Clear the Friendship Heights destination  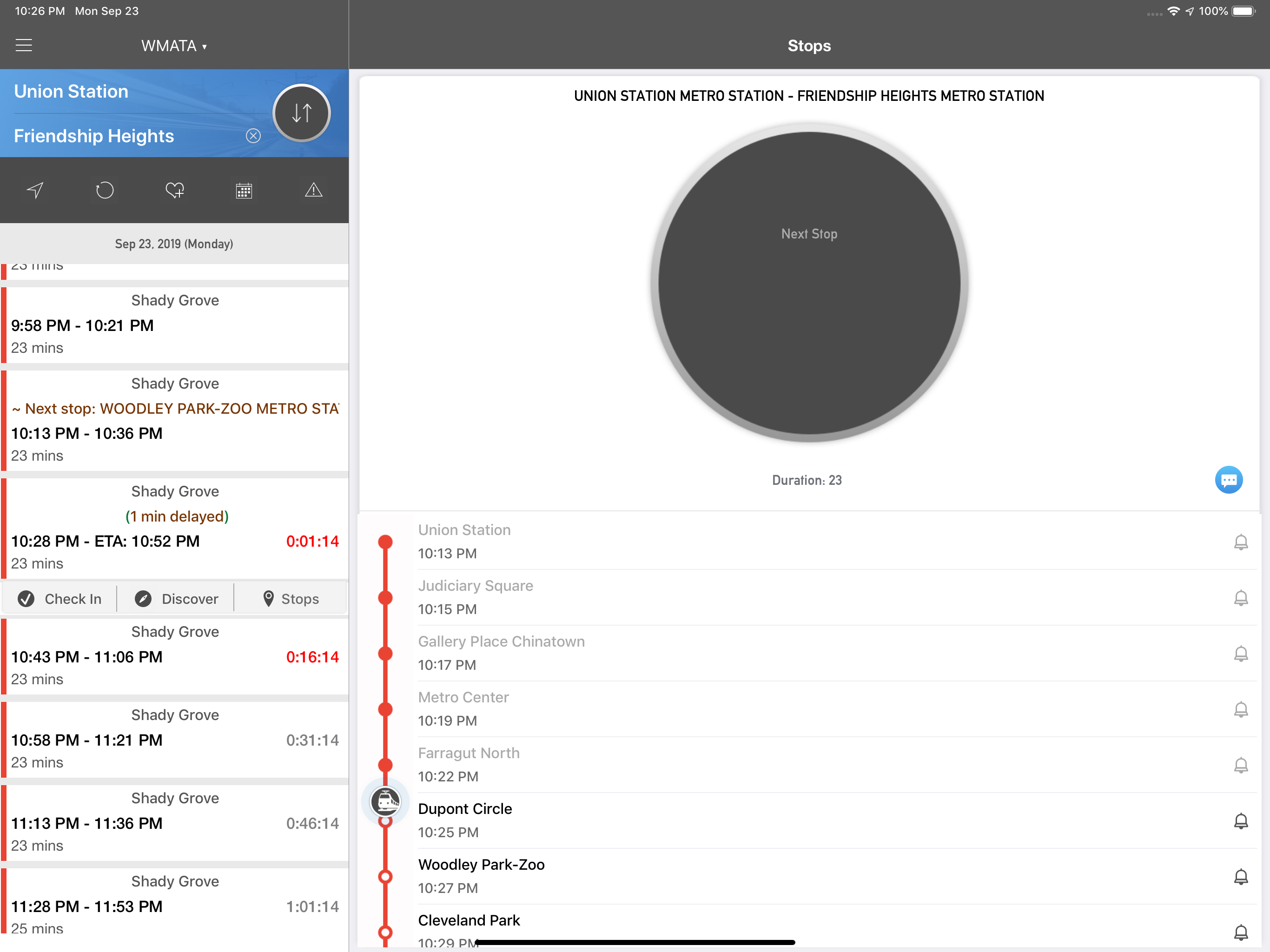point(253,136)
